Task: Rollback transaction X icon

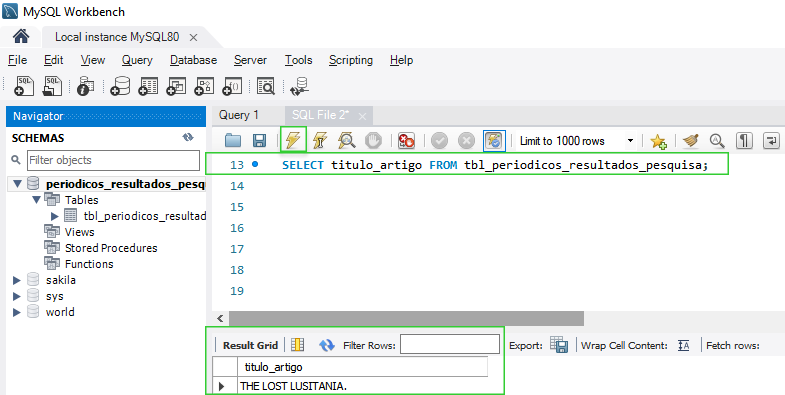Action: pyautogui.click(x=466, y=141)
